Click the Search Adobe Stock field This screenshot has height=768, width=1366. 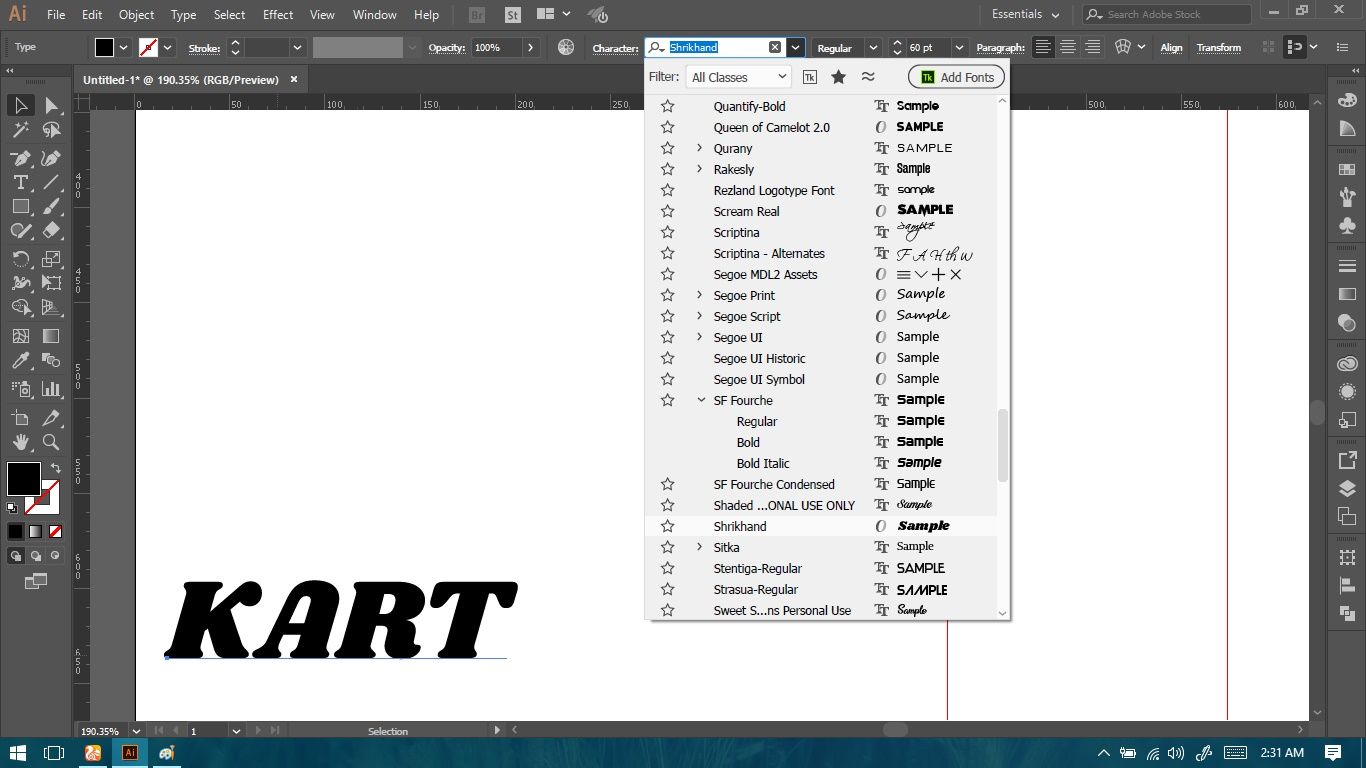1167,14
